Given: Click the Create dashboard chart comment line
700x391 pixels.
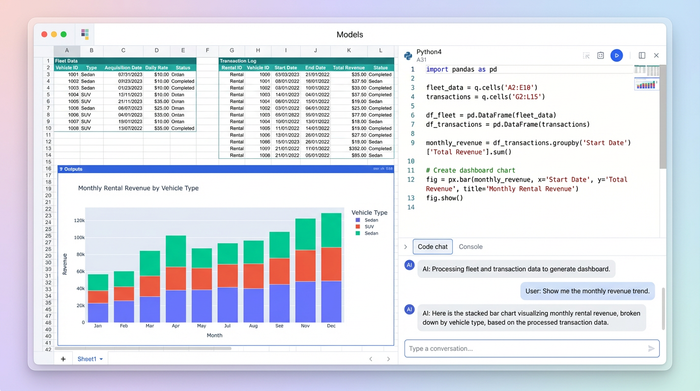Looking at the screenshot, I should [x=470, y=170].
